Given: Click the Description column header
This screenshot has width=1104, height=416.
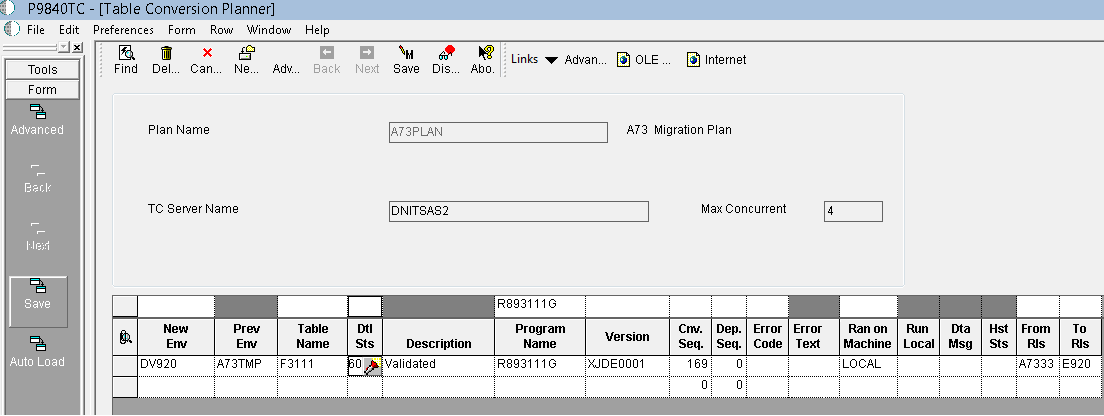Looking at the screenshot, I should coord(439,336).
